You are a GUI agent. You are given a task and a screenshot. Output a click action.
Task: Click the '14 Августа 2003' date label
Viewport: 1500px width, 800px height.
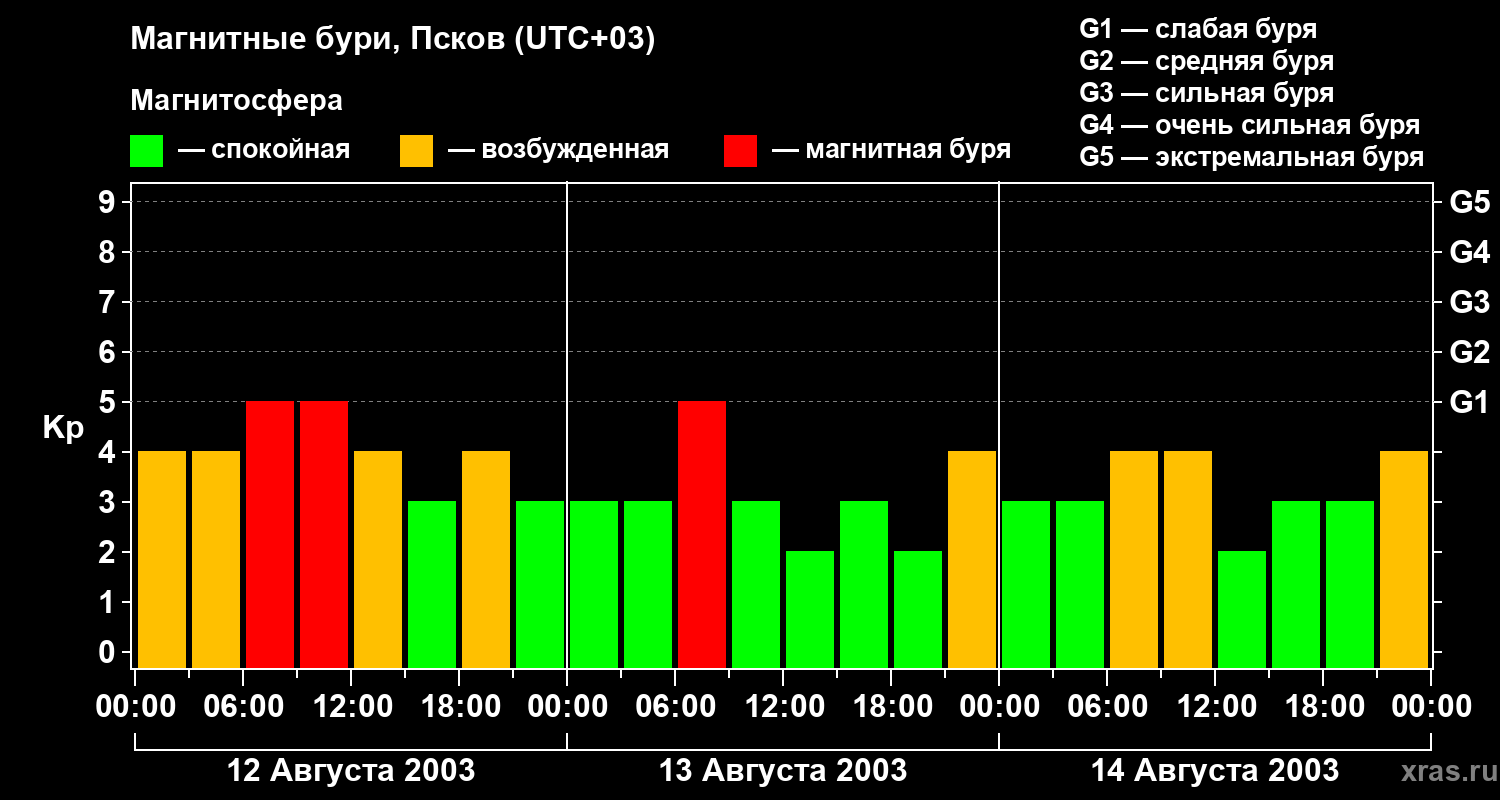click(1214, 771)
